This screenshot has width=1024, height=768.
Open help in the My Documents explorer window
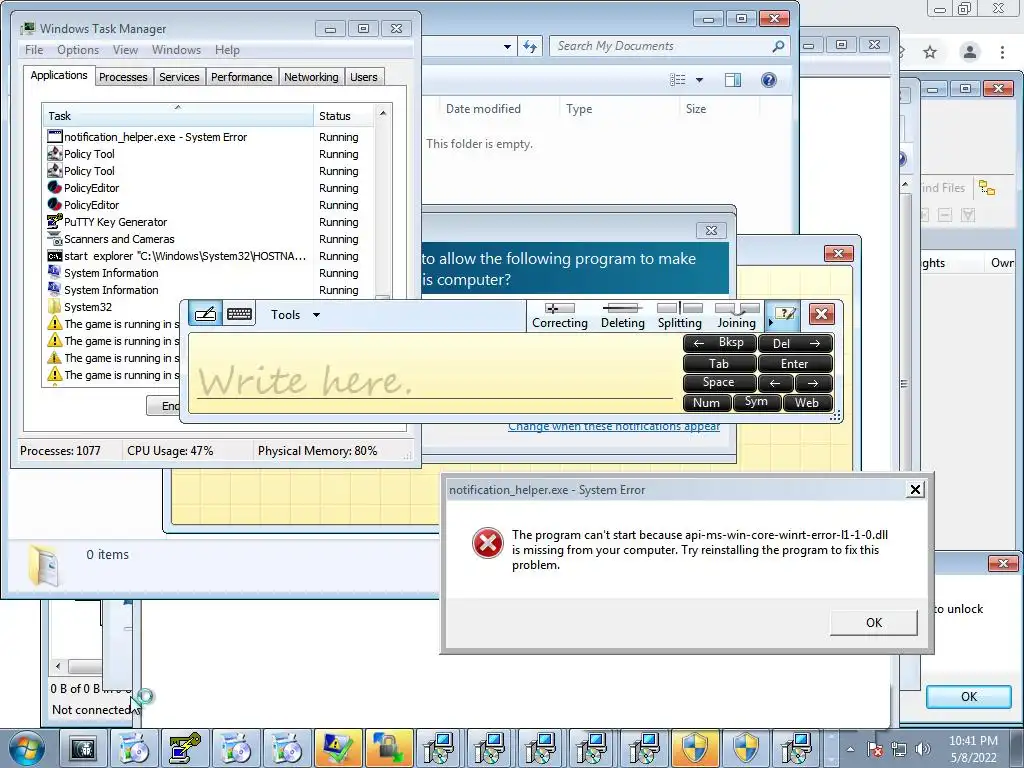point(769,80)
